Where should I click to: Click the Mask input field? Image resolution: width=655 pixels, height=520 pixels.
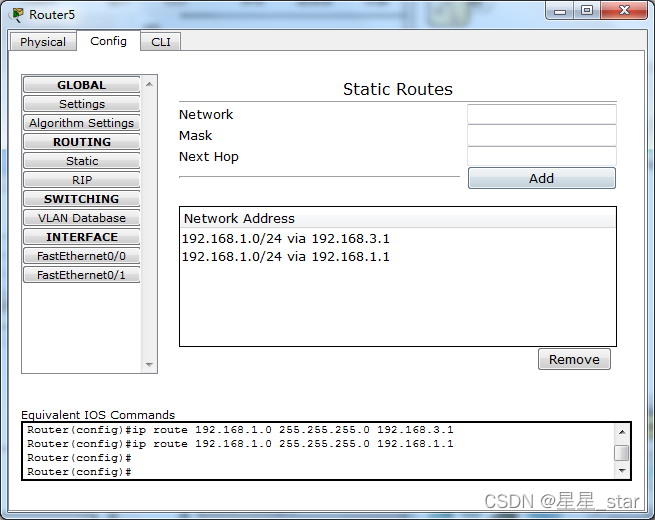(x=542, y=135)
